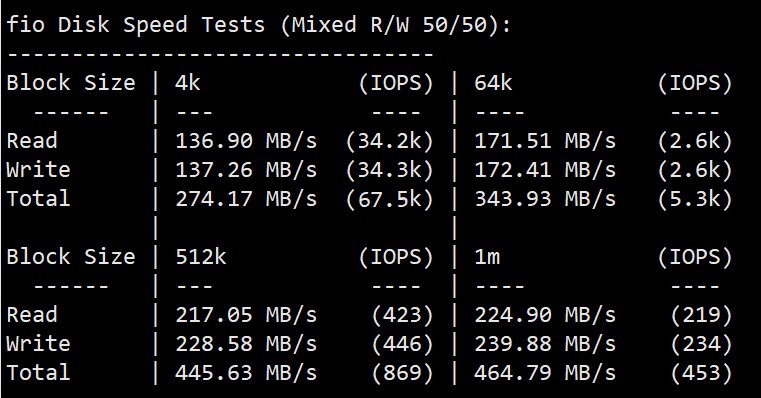Select the 64k block size label

[x=493, y=83]
